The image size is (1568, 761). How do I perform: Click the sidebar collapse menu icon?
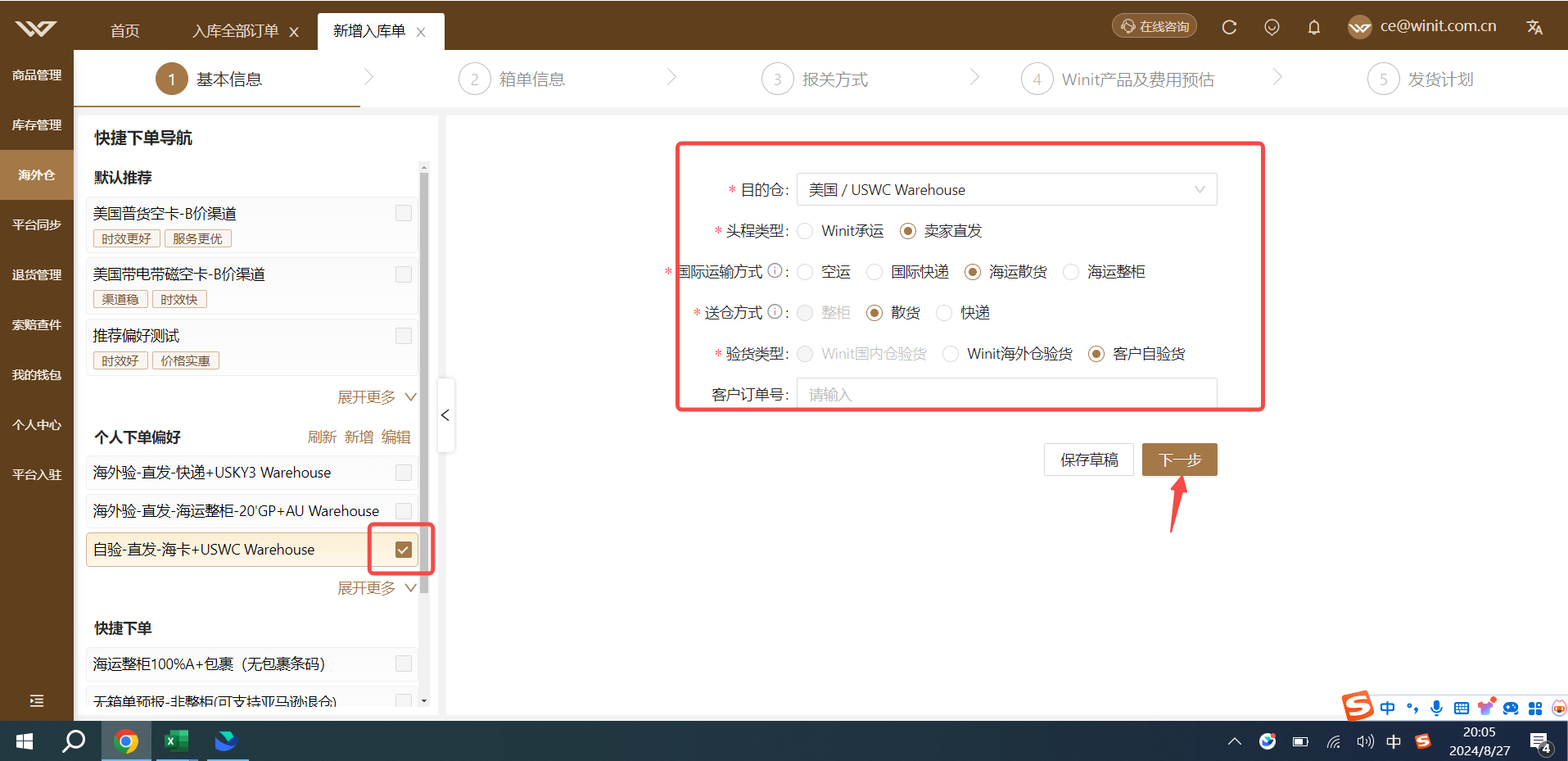coord(37,700)
